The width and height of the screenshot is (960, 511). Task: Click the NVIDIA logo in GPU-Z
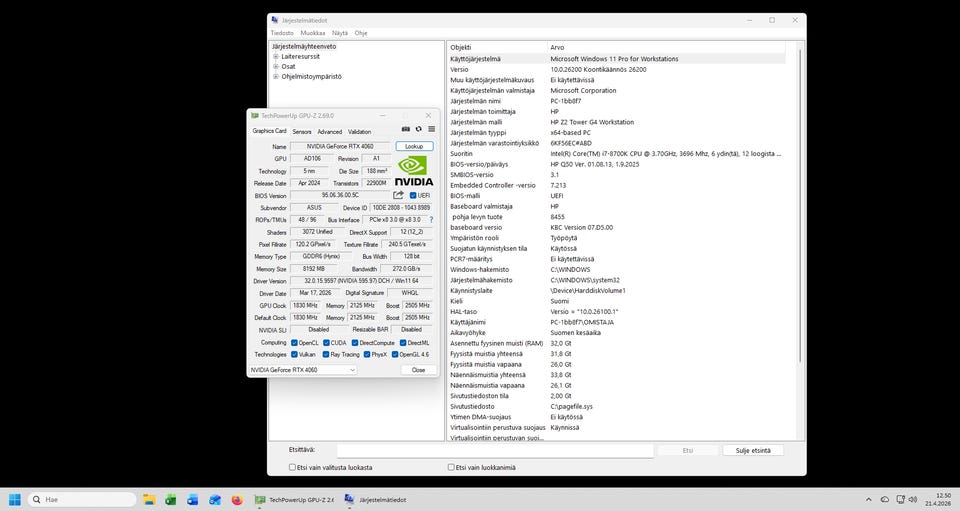point(414,171)
